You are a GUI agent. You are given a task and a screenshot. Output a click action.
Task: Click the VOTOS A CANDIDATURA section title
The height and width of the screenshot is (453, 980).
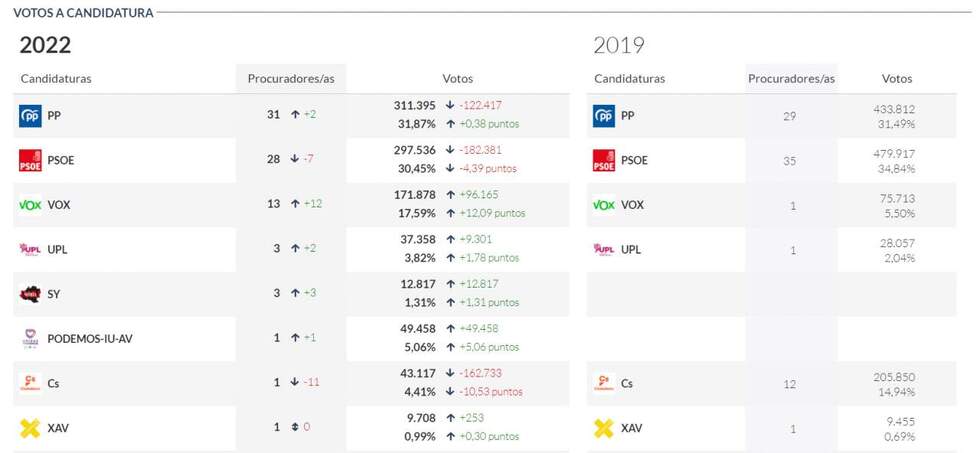(x=83, y=13)
